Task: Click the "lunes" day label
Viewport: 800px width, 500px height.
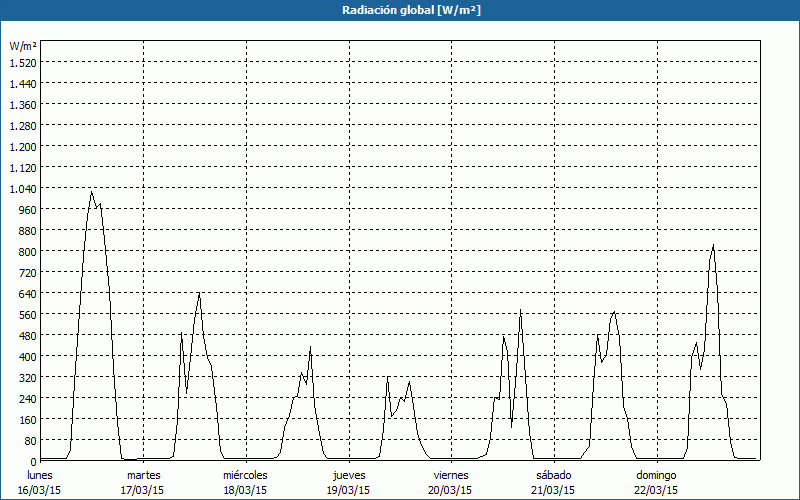Action: pos(41,474)
